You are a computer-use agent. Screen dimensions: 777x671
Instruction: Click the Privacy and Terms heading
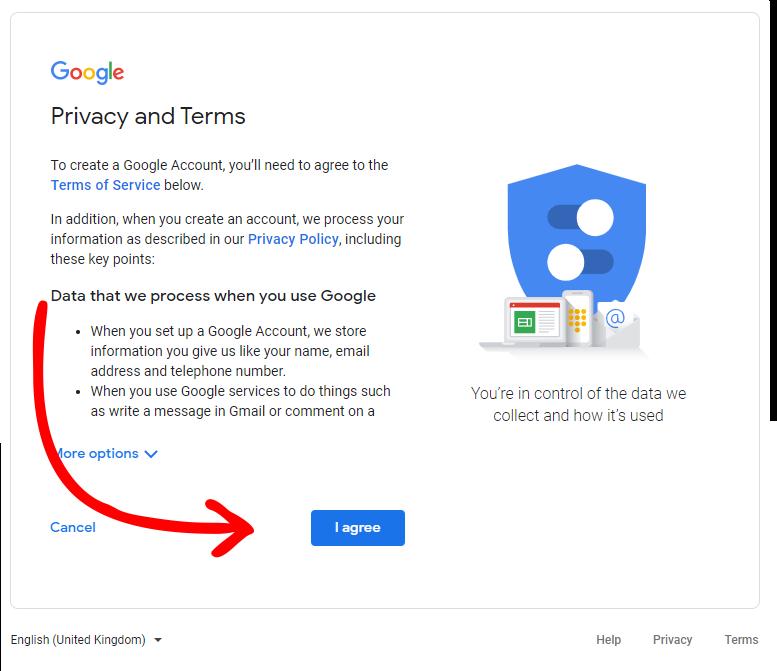[148, 116]
